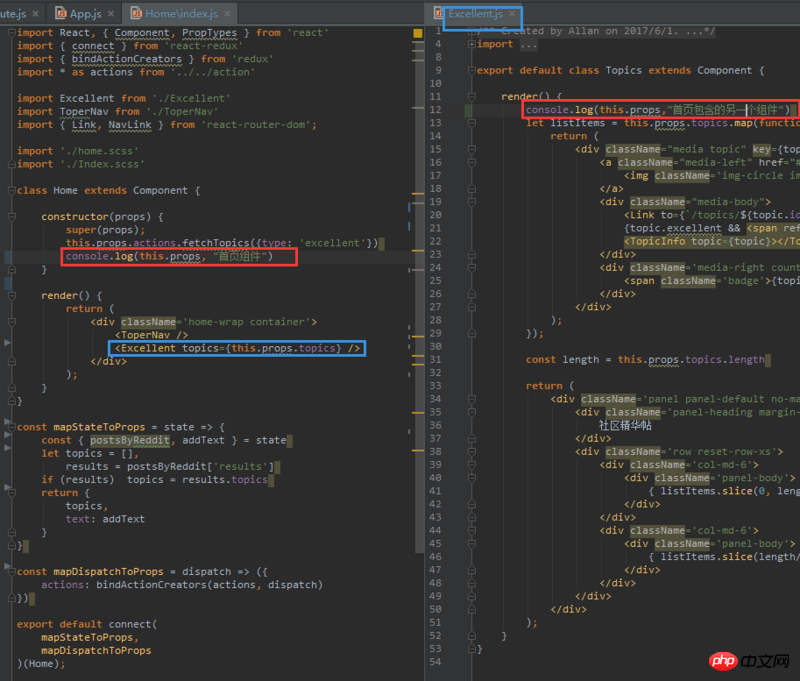Click 'mapDispatchToProps' in the const declaration
Viewport: 800px width, 681px height.
click(108, 572)
